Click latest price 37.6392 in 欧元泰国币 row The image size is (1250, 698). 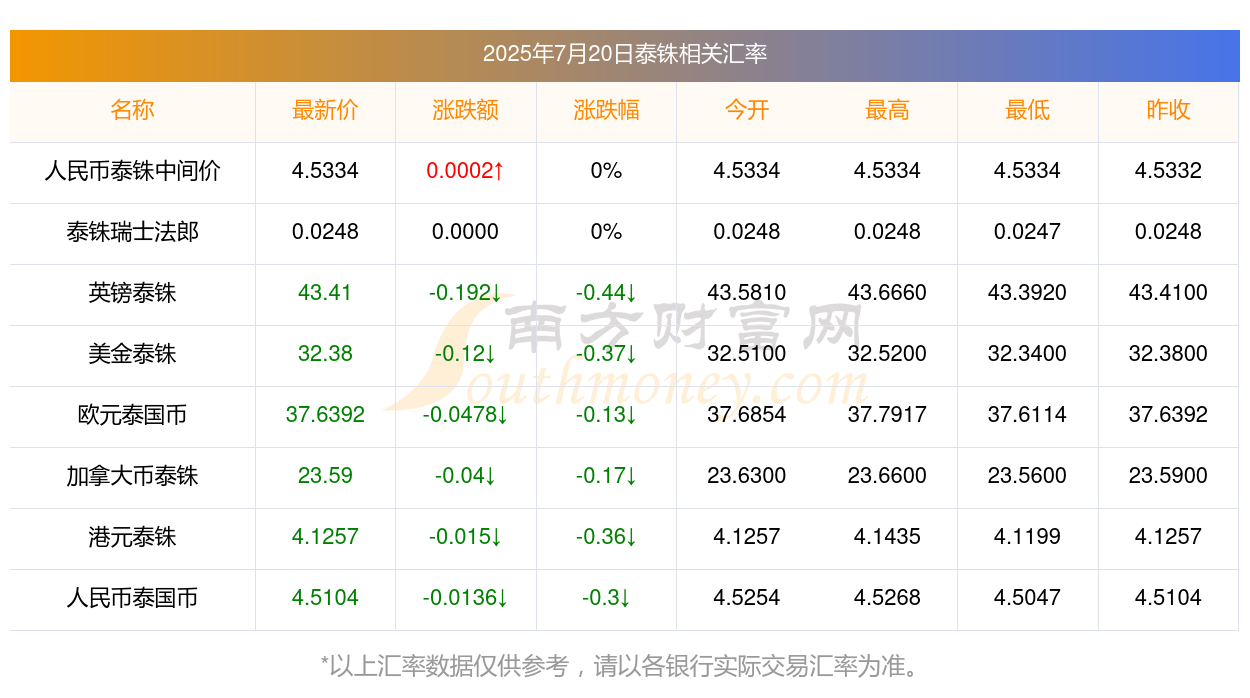325,415
